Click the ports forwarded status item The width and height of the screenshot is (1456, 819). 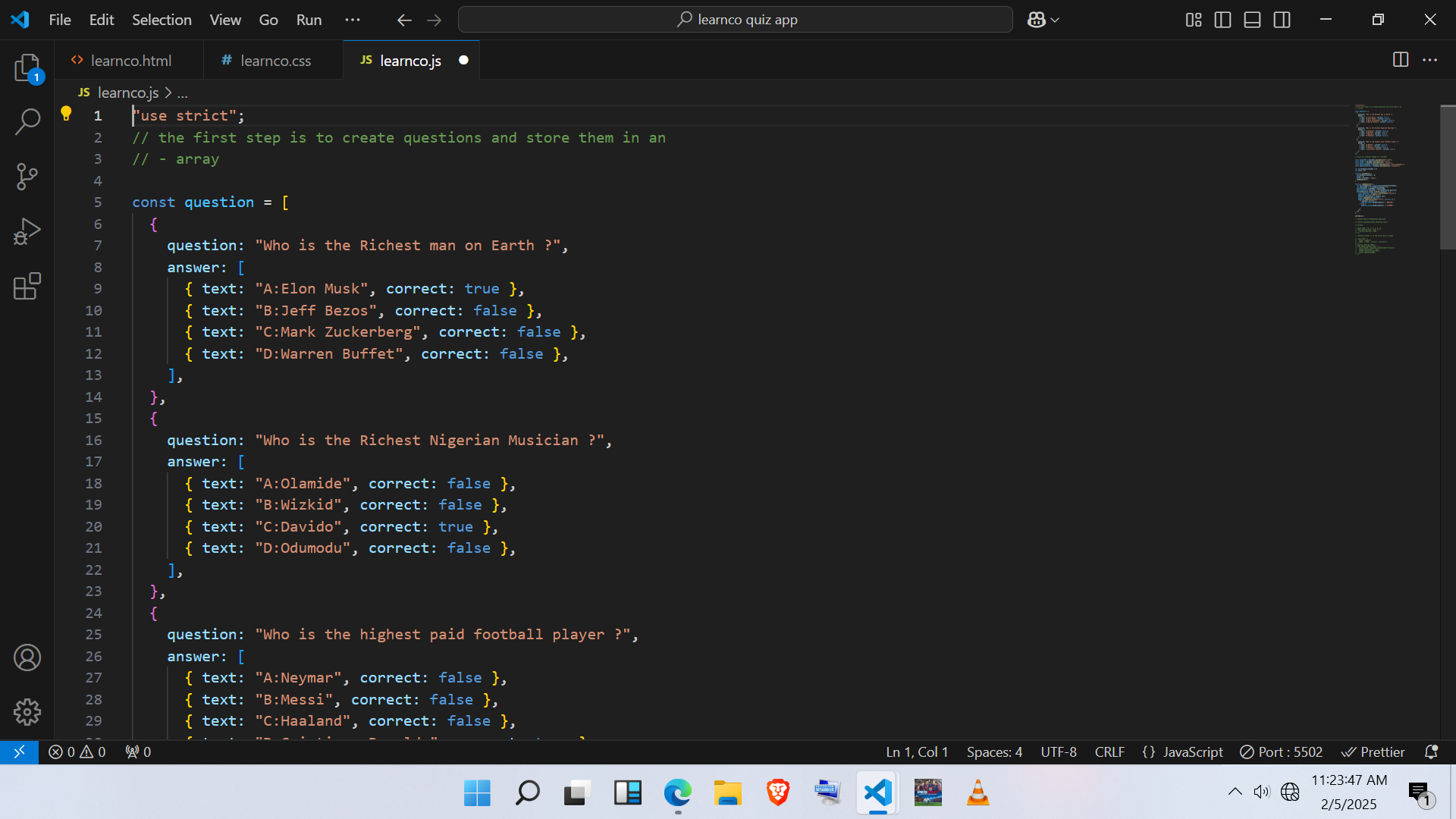[x=138, y=752]
